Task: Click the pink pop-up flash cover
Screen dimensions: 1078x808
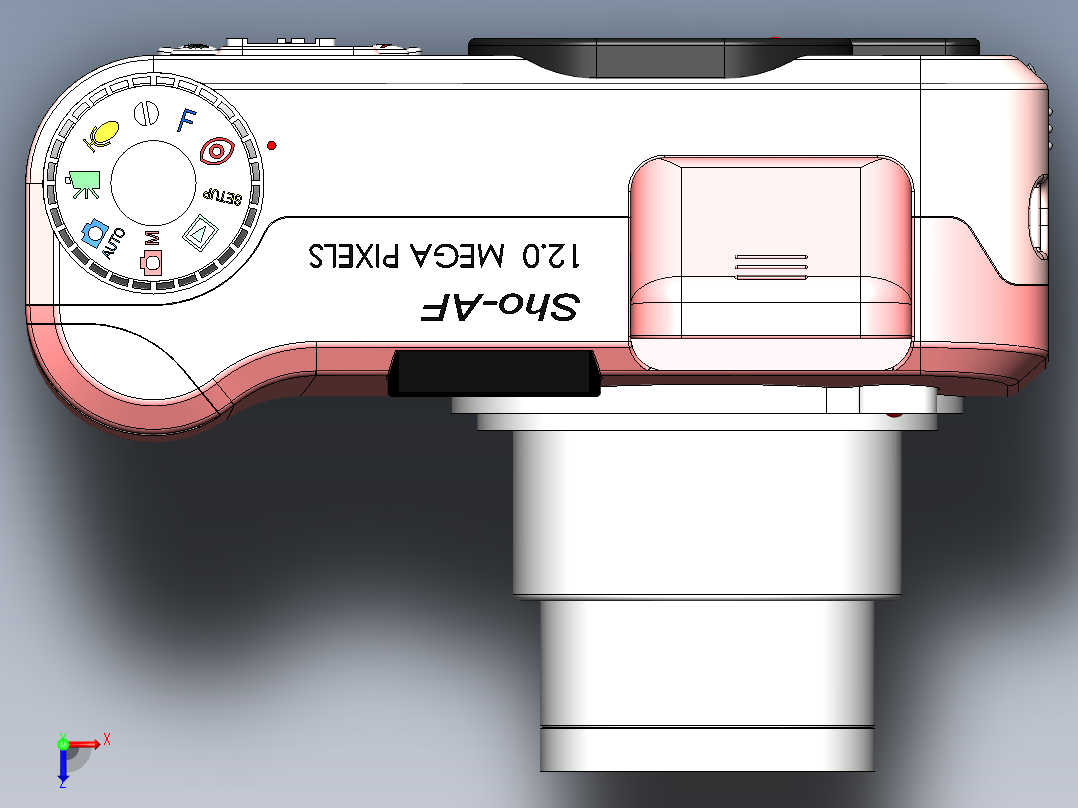Action: (771, 263)
